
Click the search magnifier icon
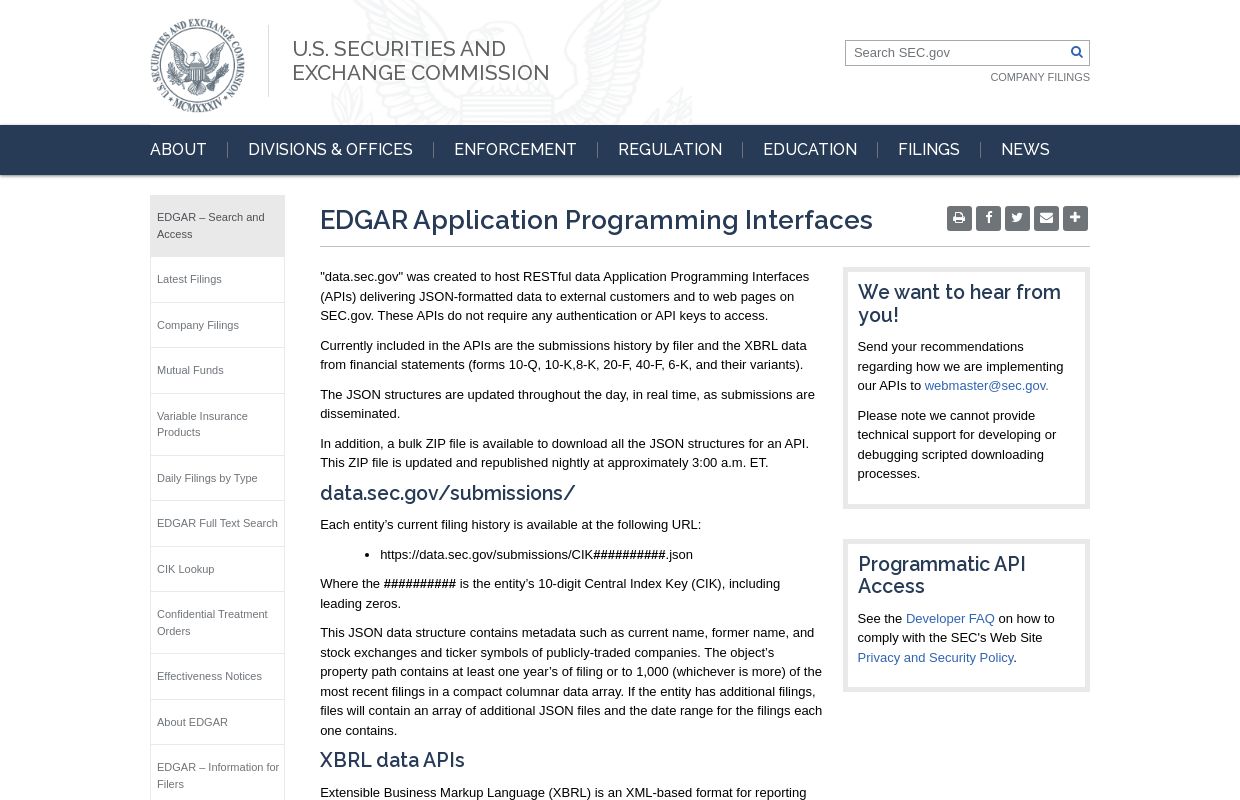point(1077,53)
